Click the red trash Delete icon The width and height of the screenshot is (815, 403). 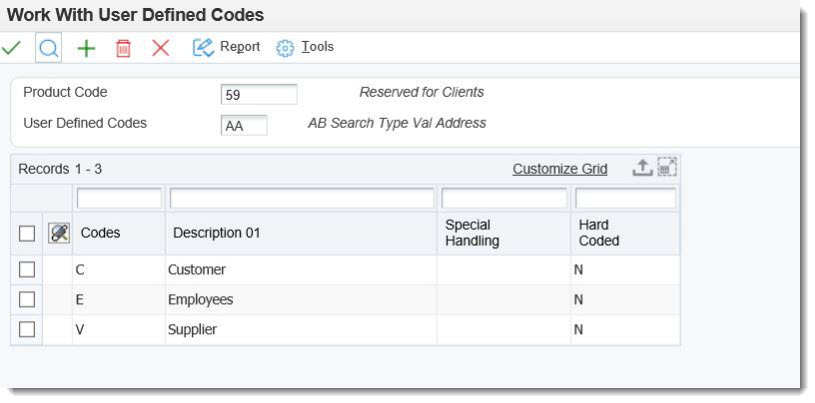pyautogui.click(x=123, y=48)
